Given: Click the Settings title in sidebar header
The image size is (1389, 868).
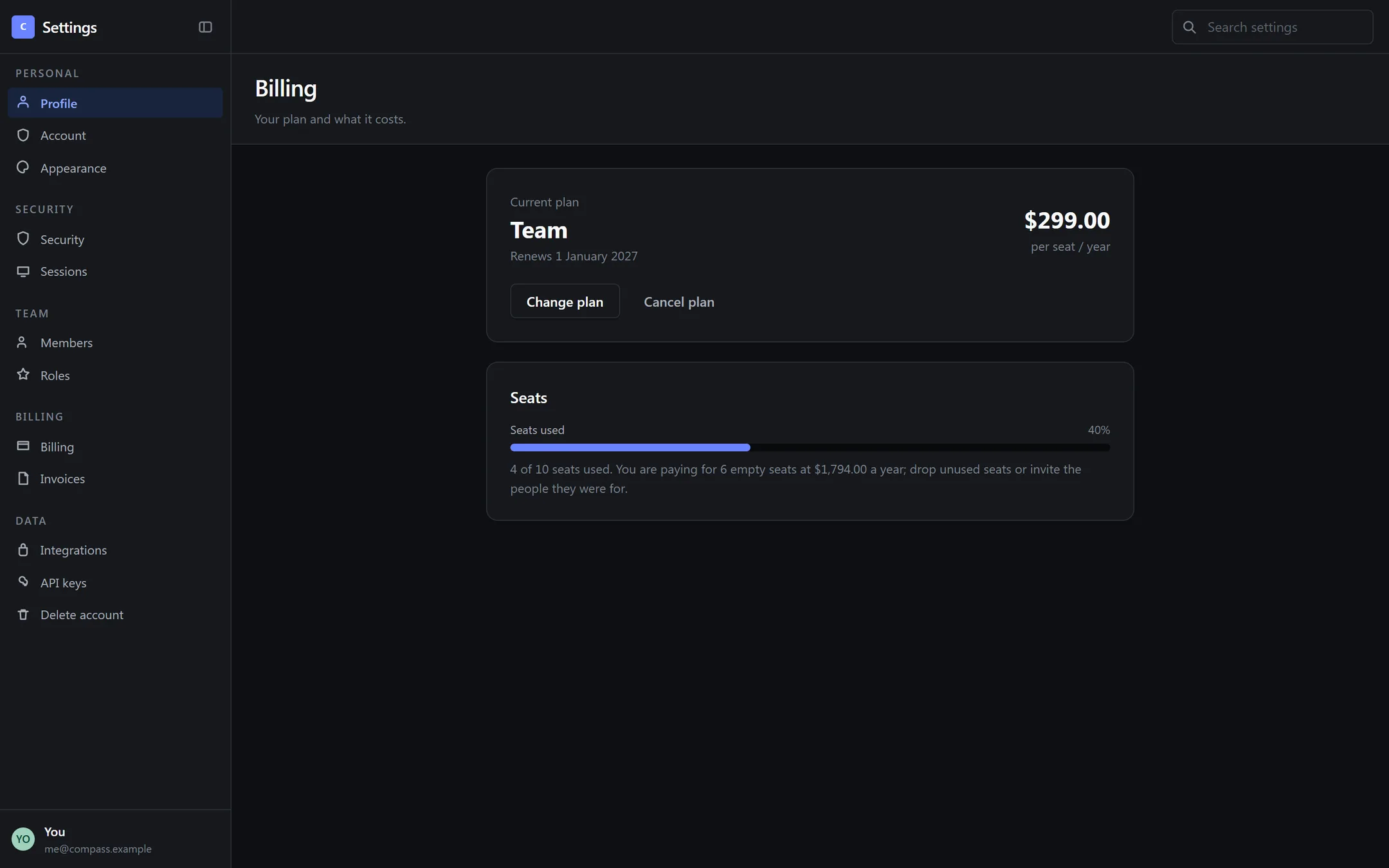Looking at the screenshot, I should (69, 27).
